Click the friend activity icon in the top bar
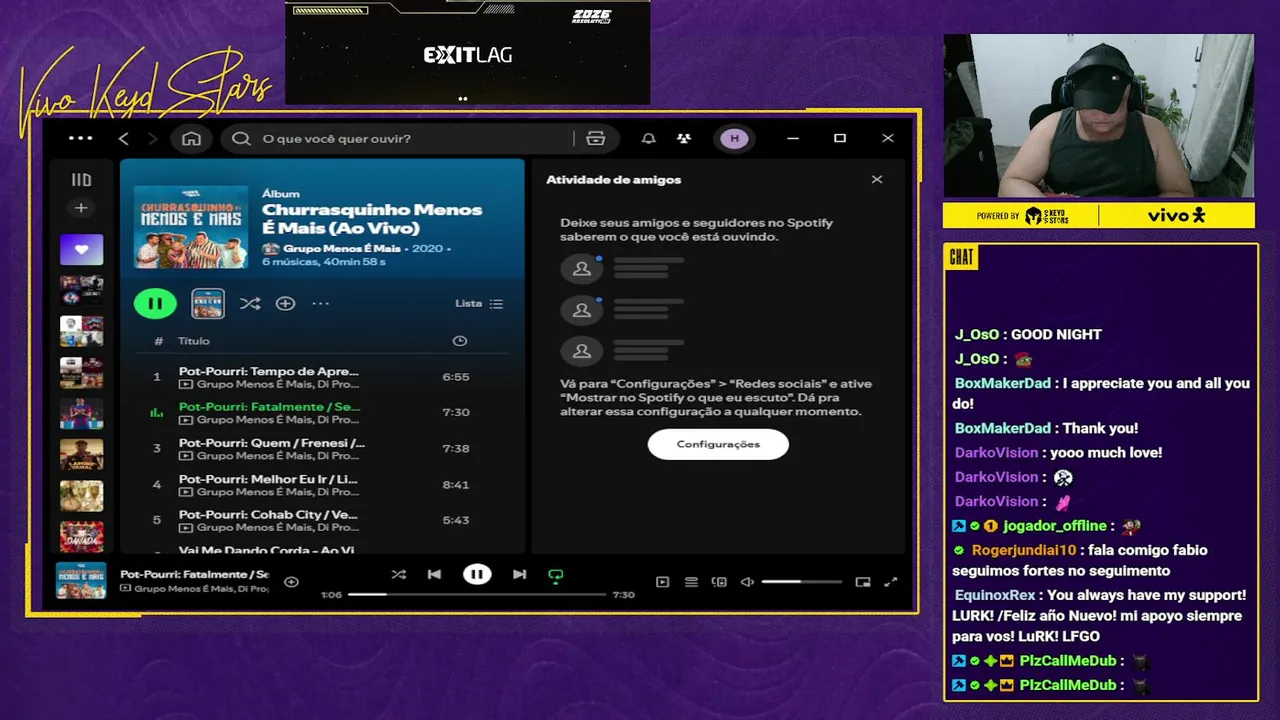Image resolution: width=1280 pixels, height=720 pixels. point(684,138)
